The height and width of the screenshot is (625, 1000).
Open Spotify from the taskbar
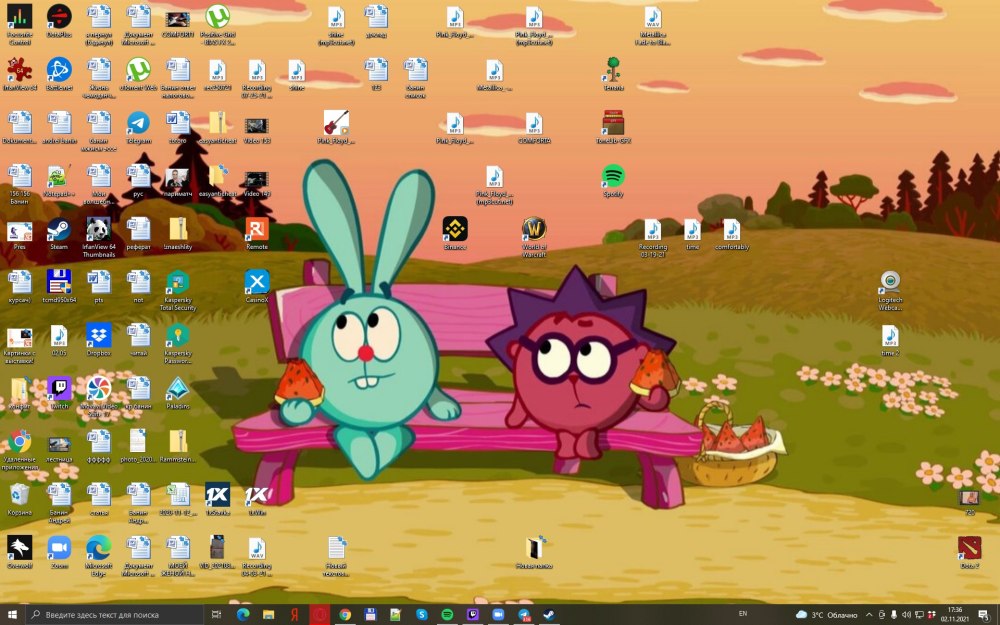(447, 614)
